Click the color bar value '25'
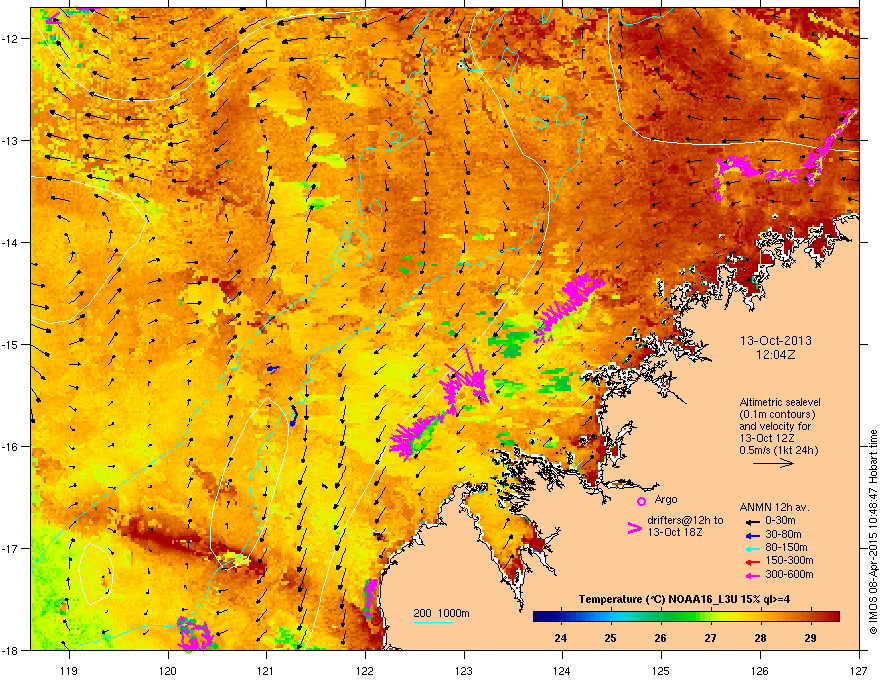This screenshot has width=880, height=680. pos(611,638)
